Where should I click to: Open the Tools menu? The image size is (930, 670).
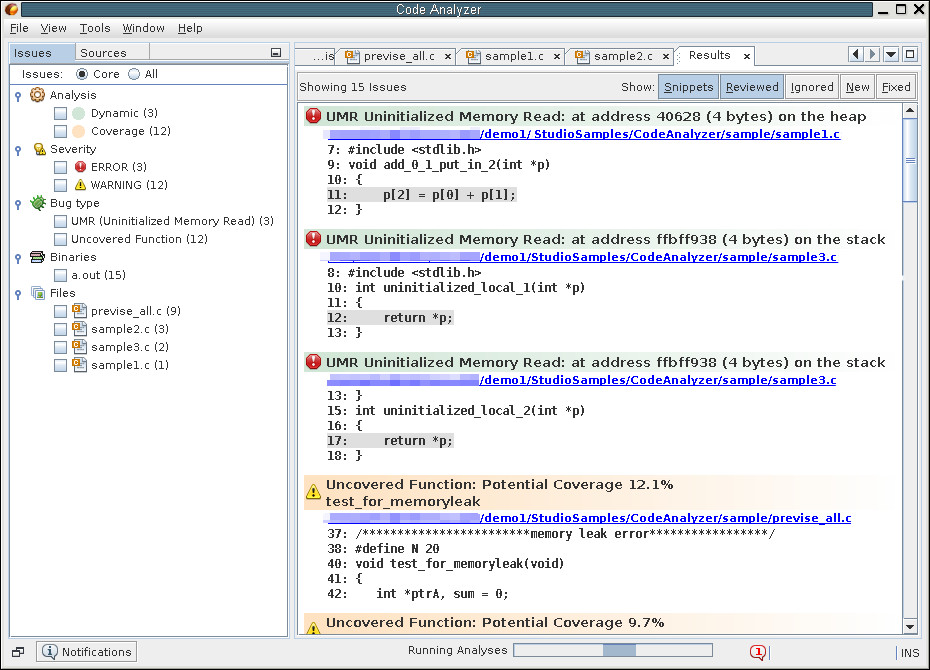(x=95, y=28)
